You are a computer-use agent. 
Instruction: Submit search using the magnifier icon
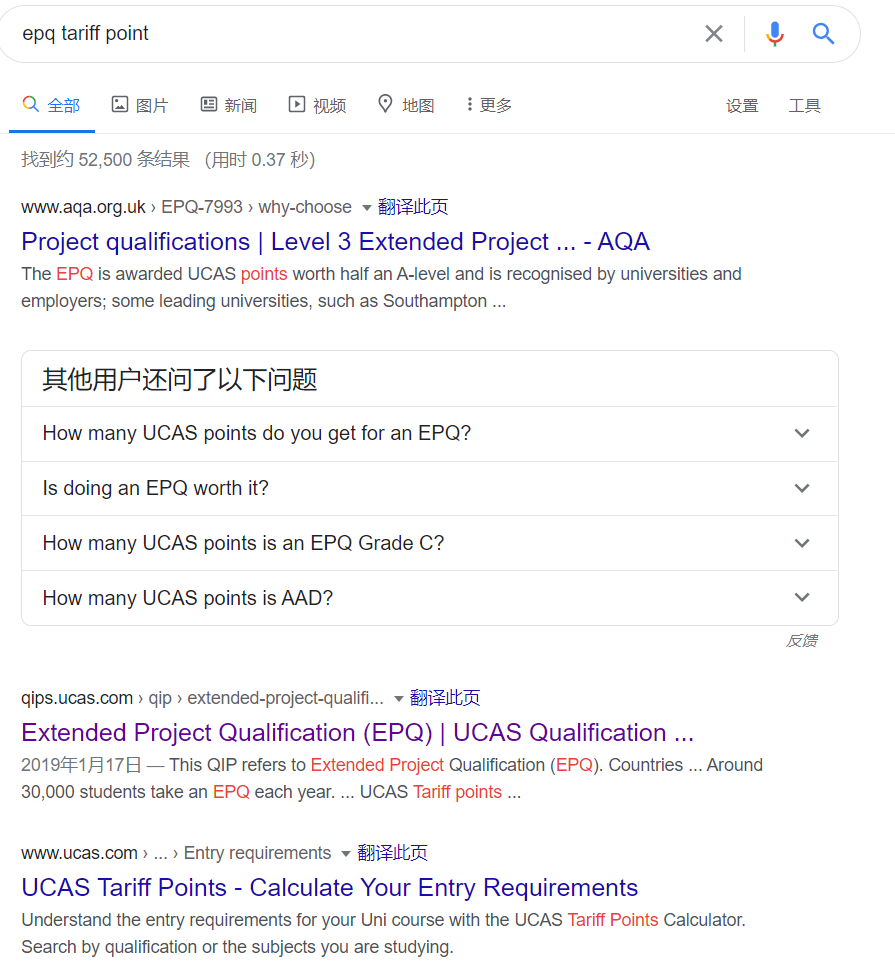[823, 34]
